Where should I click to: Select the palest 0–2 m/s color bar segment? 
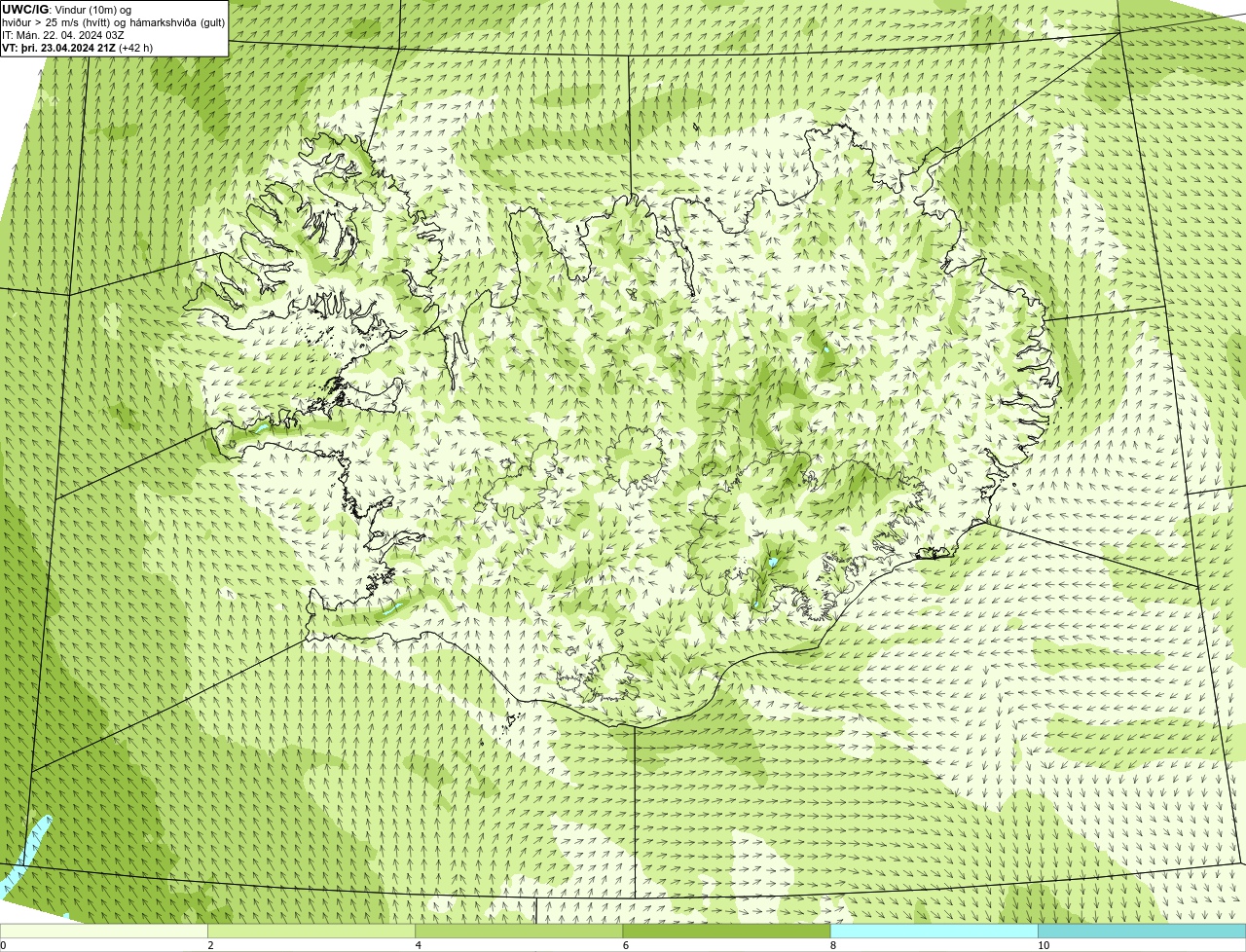pyautogui.click(x=103, y=932)
